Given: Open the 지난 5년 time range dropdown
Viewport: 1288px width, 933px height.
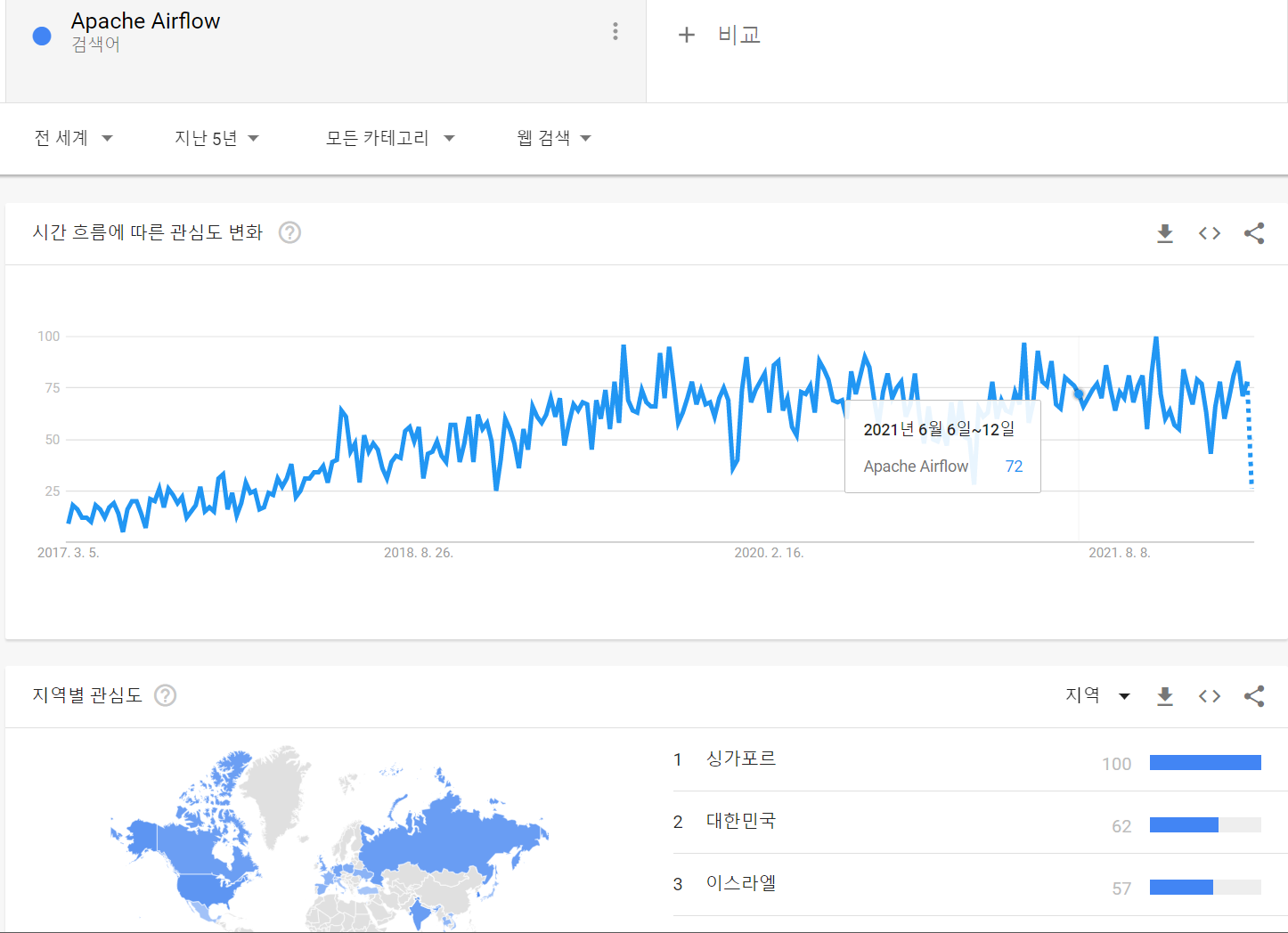Looking at the screenshot, I should tap(216, 138).
